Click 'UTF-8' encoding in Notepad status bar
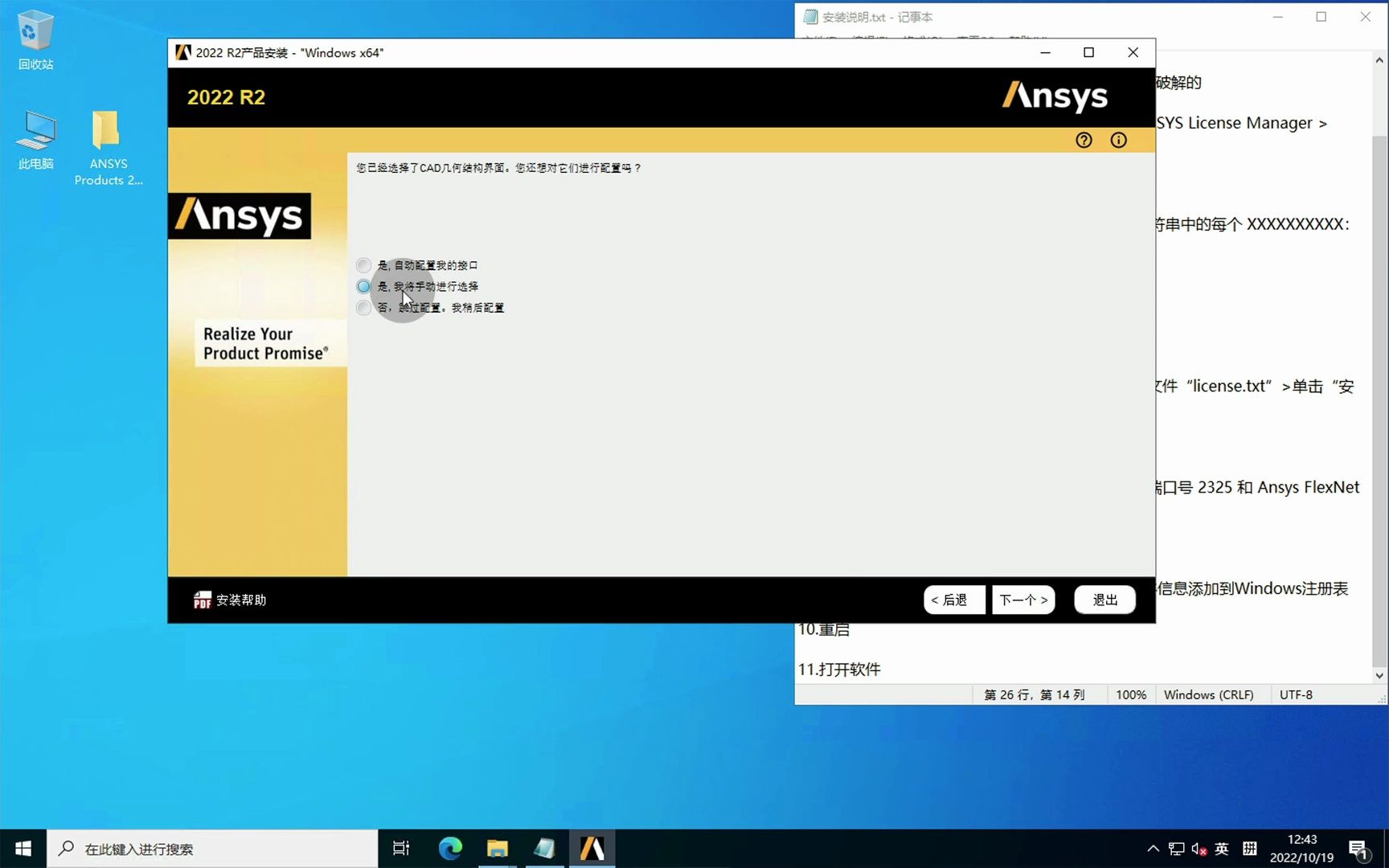1389x868 pixels. (1296, 694)
